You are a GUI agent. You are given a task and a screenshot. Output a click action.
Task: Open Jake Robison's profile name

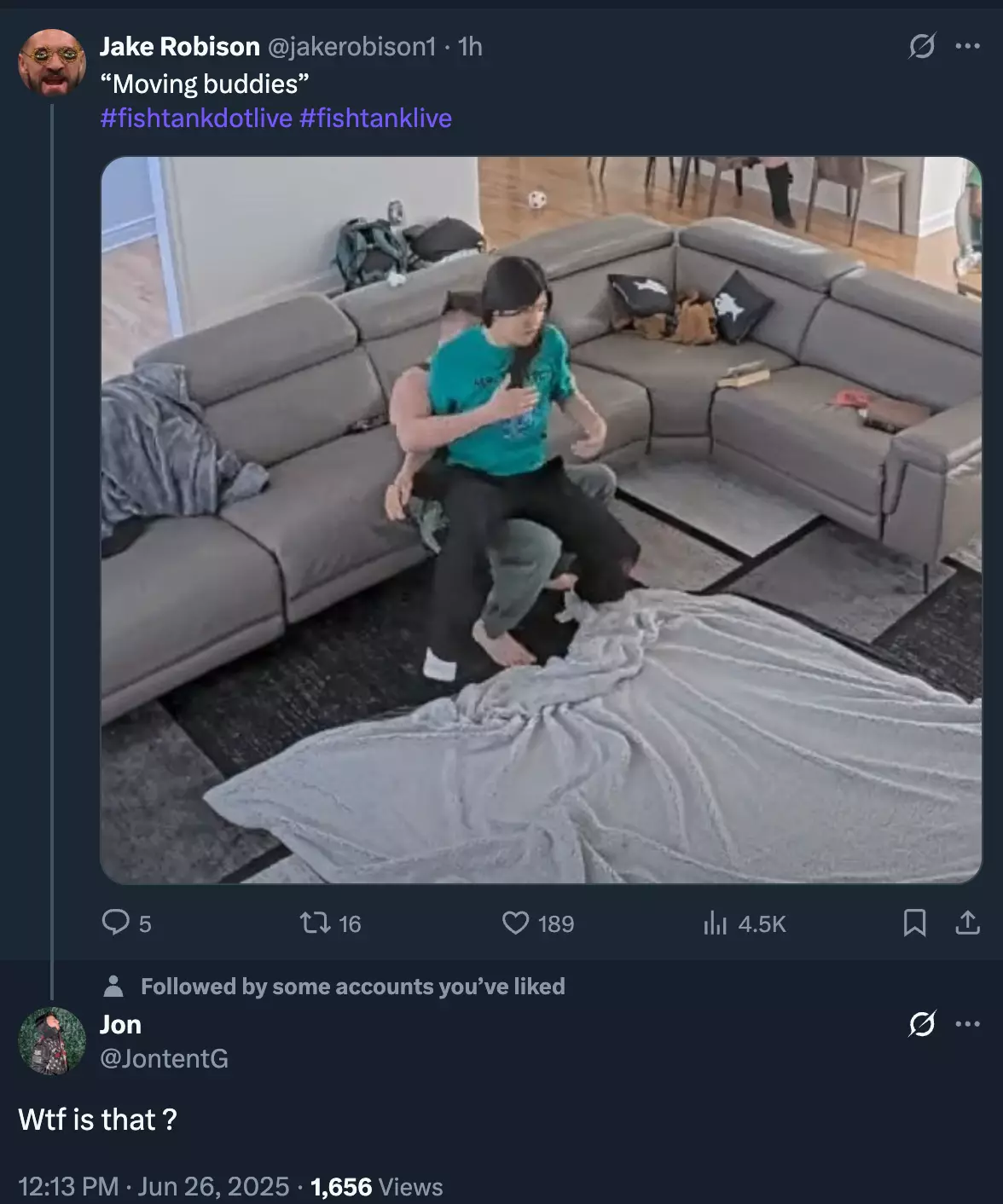180,46
